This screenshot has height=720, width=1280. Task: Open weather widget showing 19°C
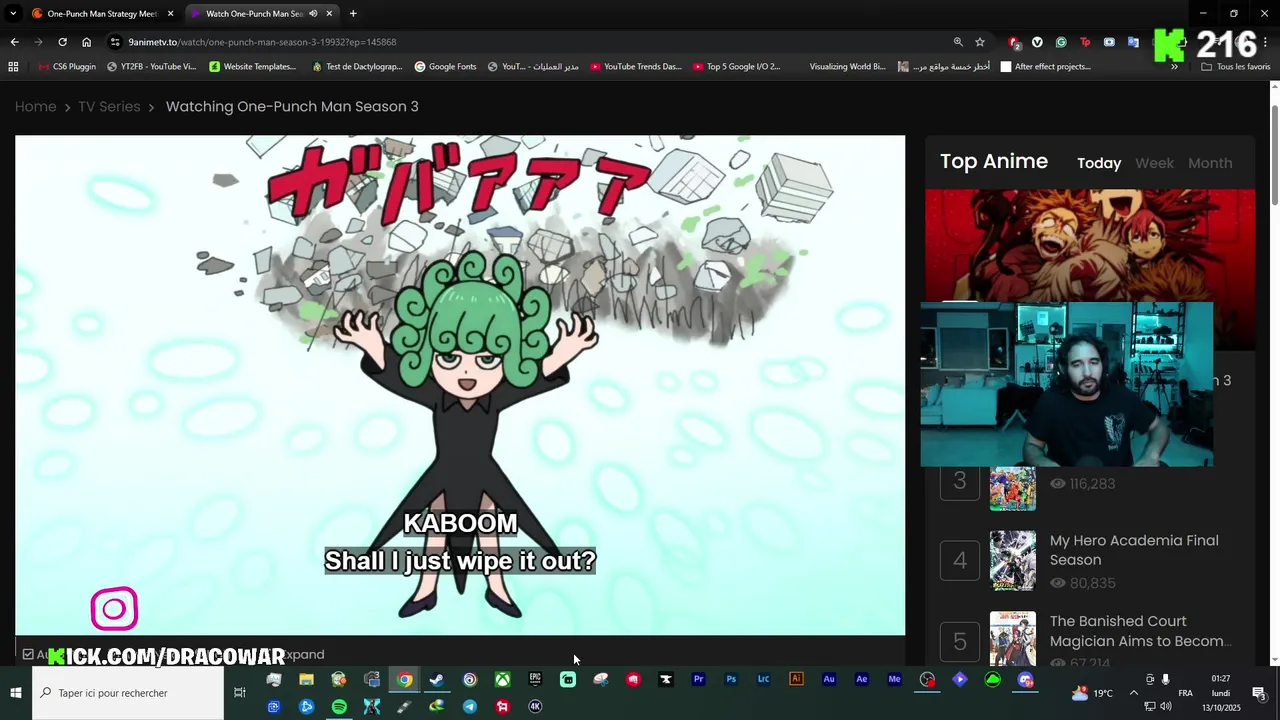(1091, 693)
